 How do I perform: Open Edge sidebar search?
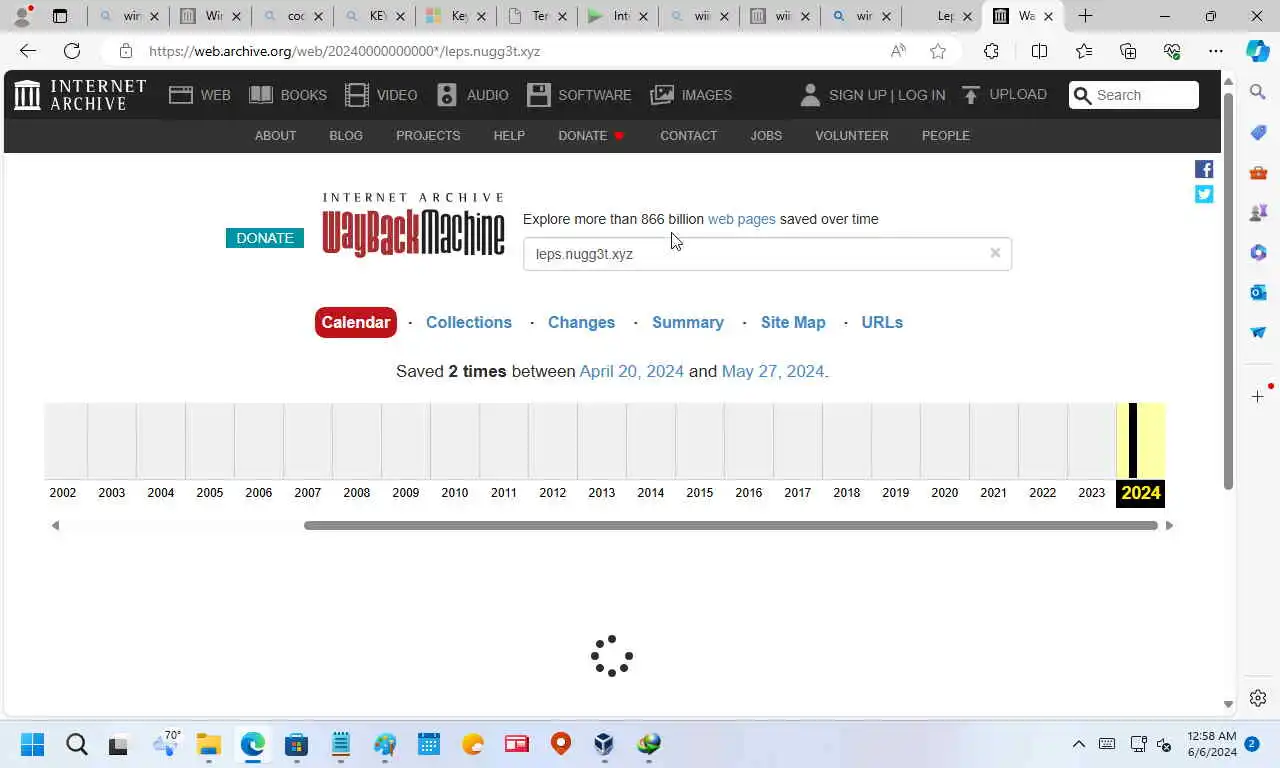point(1258,92)
